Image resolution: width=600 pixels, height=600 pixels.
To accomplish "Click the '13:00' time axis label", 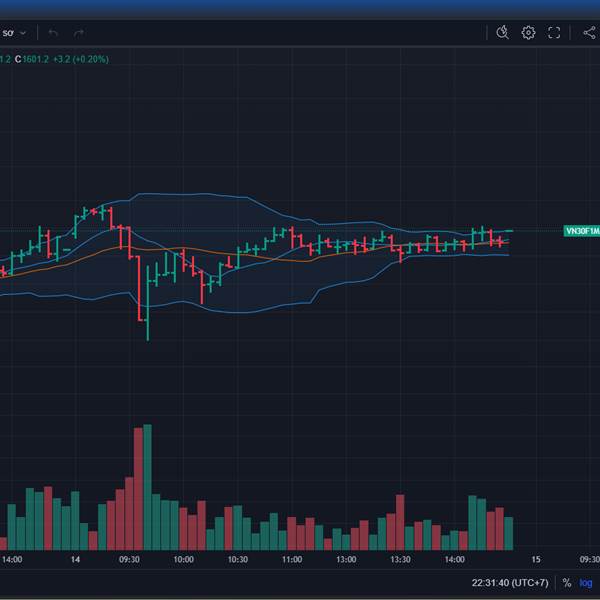I will click(x=346, y=559).
